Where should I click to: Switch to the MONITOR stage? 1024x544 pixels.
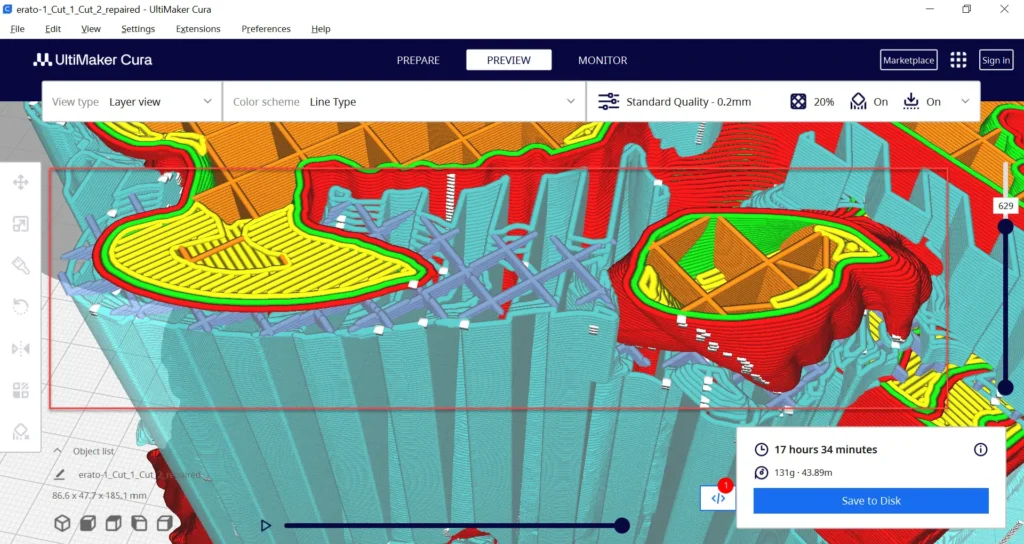pyautogui.click(x=602, y=60)
